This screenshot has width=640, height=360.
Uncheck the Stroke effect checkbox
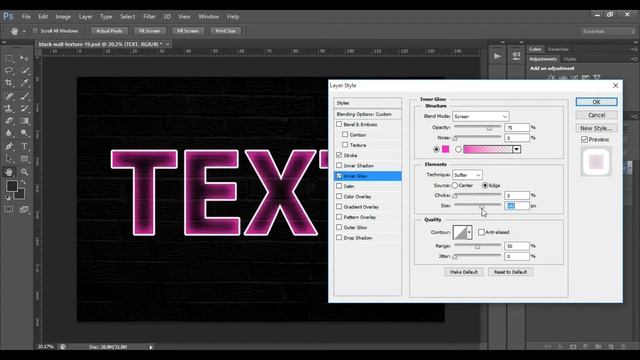(339, 155)
